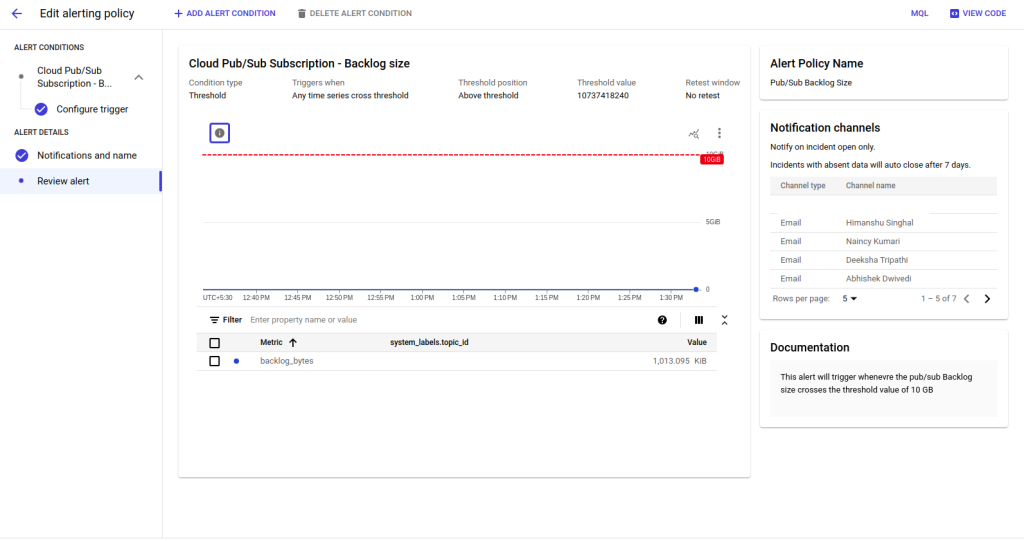Screen dimensions: 1024x541
Task: Click the Above threshold value
Action: [488, 95]
